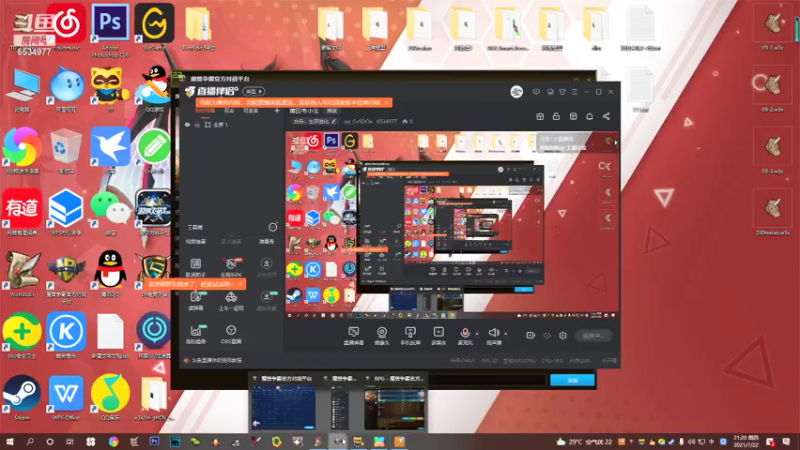Open the OBS直播 tool
Screen dimensions: 800x450
(231, 335)
